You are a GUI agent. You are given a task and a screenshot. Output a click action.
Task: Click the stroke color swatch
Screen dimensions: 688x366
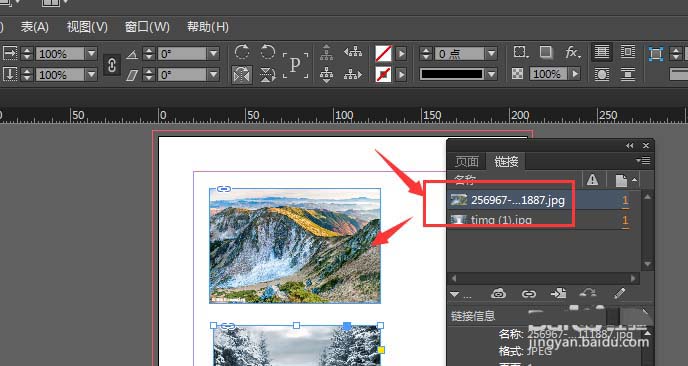pos(383,75)
